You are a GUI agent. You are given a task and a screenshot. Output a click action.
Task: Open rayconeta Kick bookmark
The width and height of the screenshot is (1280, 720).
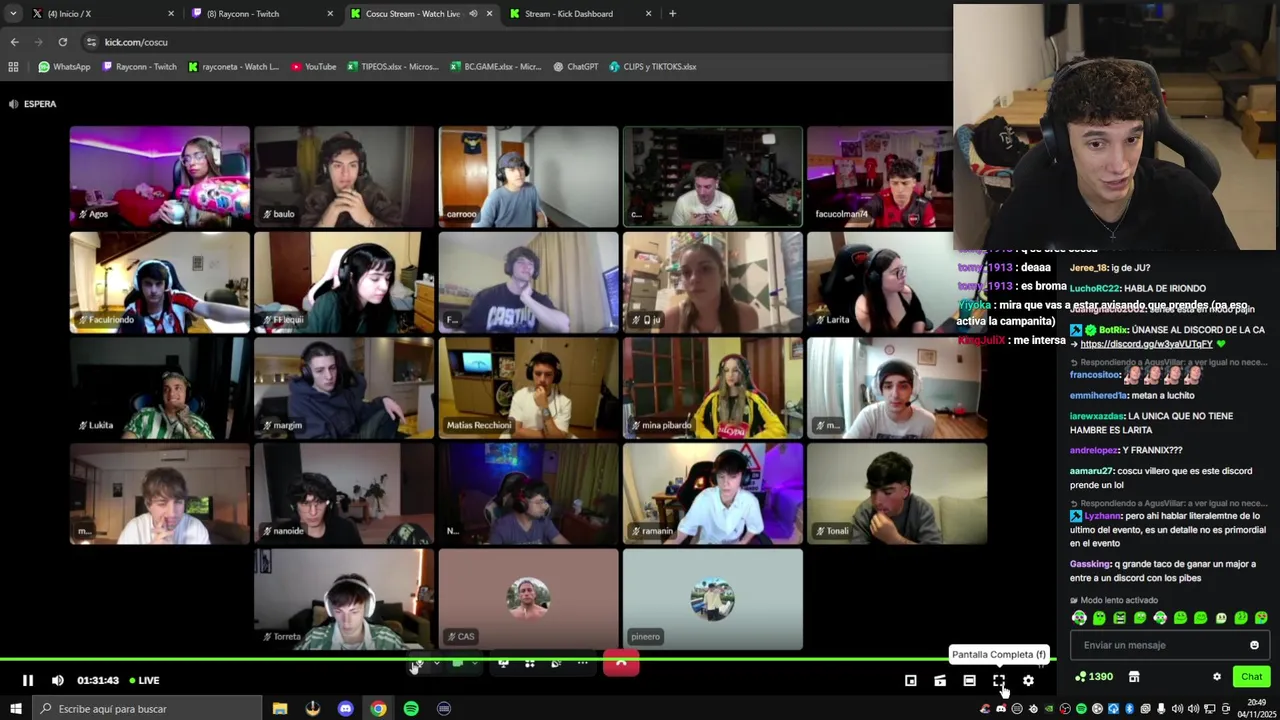tap(234, 67)
